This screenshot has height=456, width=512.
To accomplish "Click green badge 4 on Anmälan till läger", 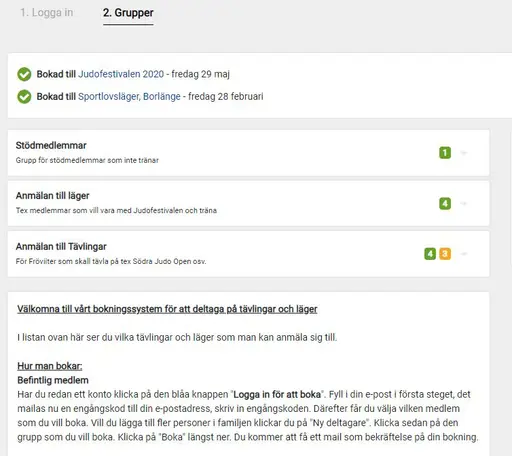I will coord(445,203).
